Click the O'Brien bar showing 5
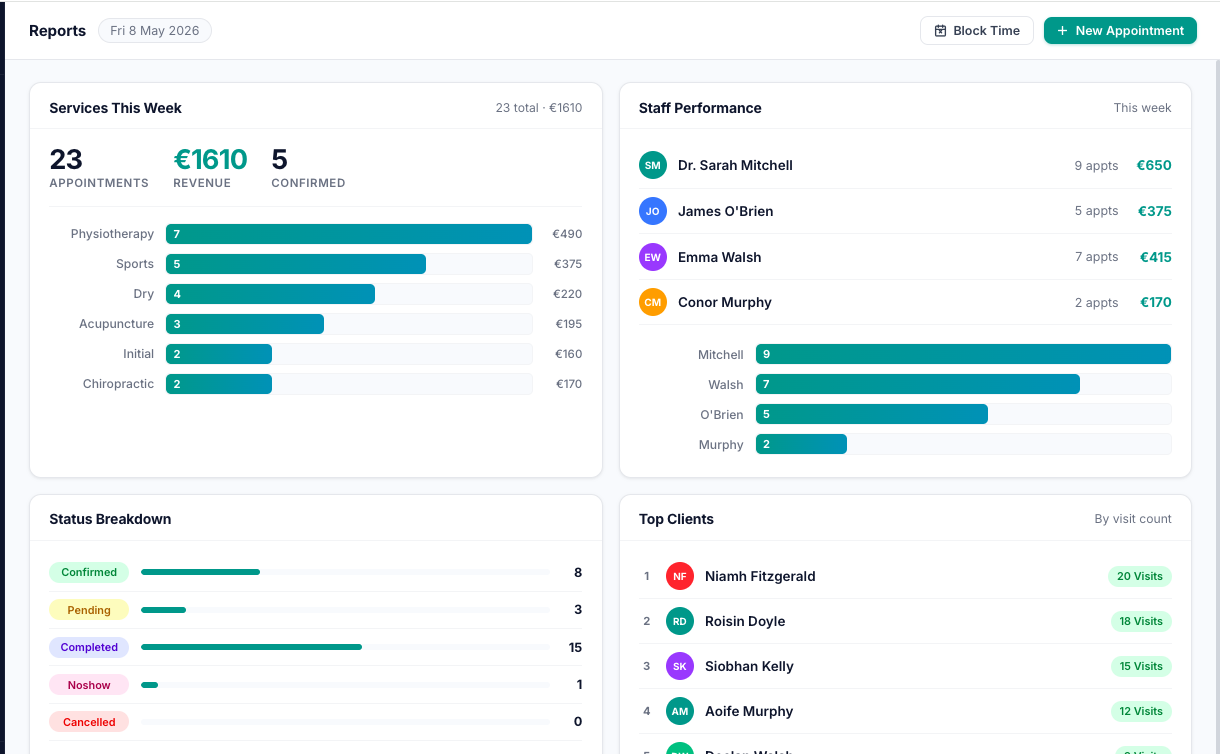 pos(872,414)
